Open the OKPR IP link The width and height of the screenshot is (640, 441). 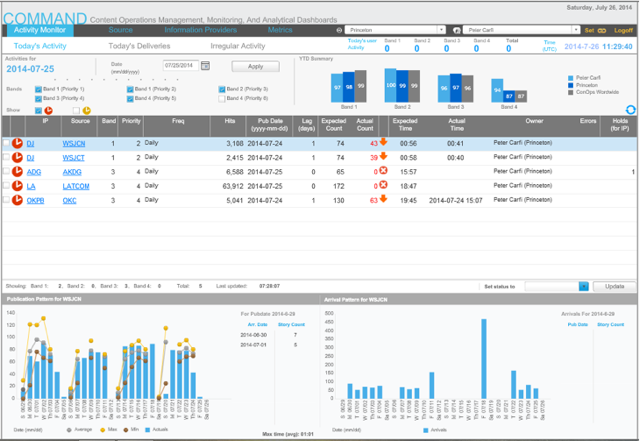[36, 201]
